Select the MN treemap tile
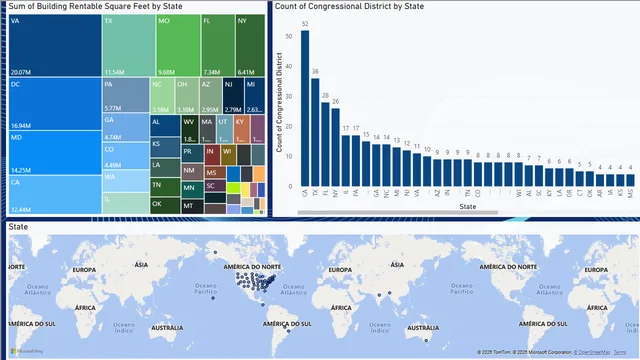Screen dimensions: 640x360 (x=192, y=190)
